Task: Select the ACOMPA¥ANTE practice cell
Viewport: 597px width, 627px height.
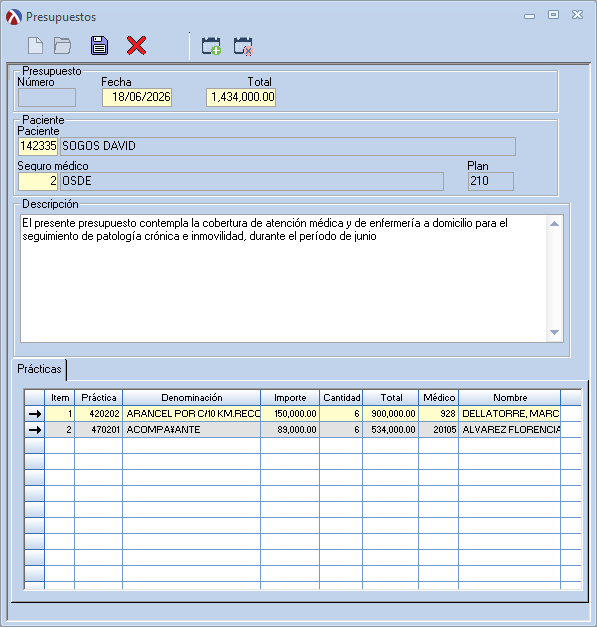Action: click(x=192, y=430)
